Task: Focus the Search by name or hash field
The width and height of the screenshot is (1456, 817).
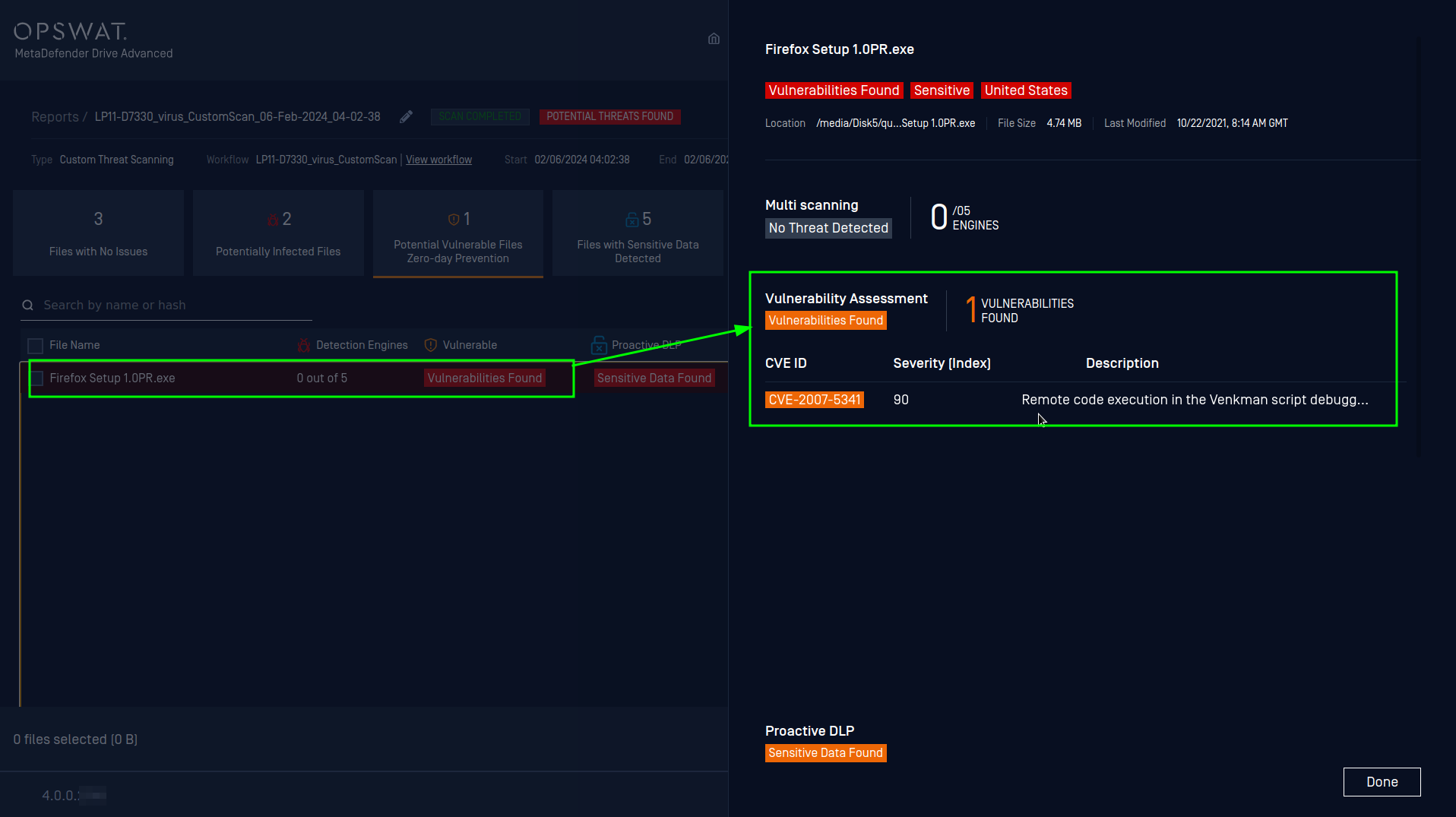Action: [x=166, y=305]
